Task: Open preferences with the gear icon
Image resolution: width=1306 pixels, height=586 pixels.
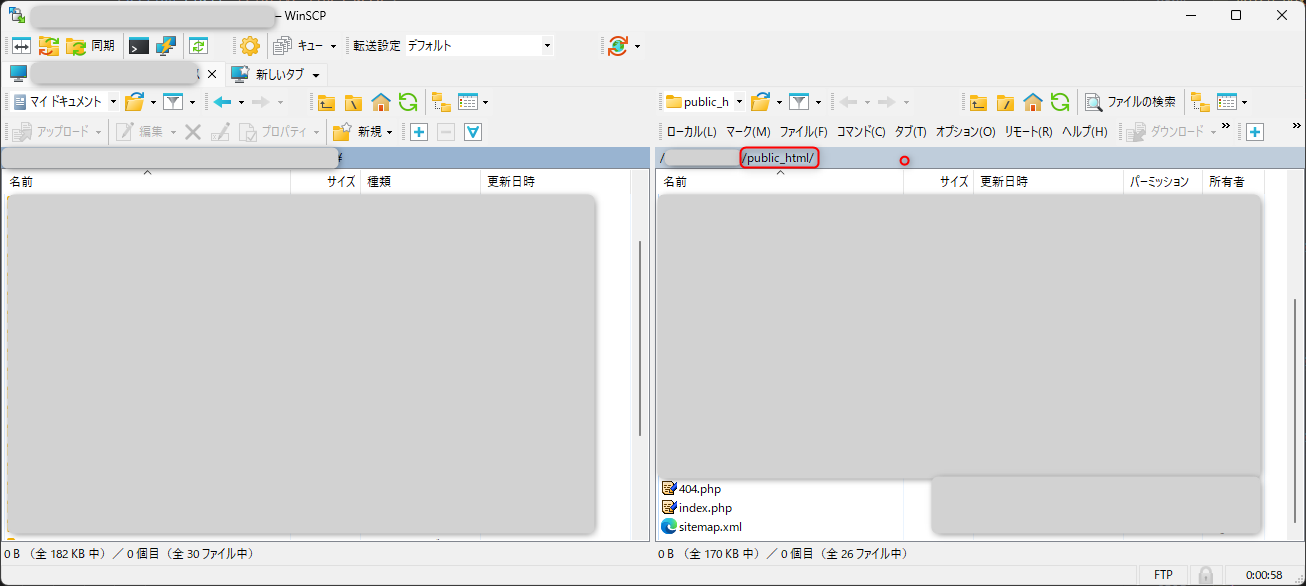Action: [249, 45]
